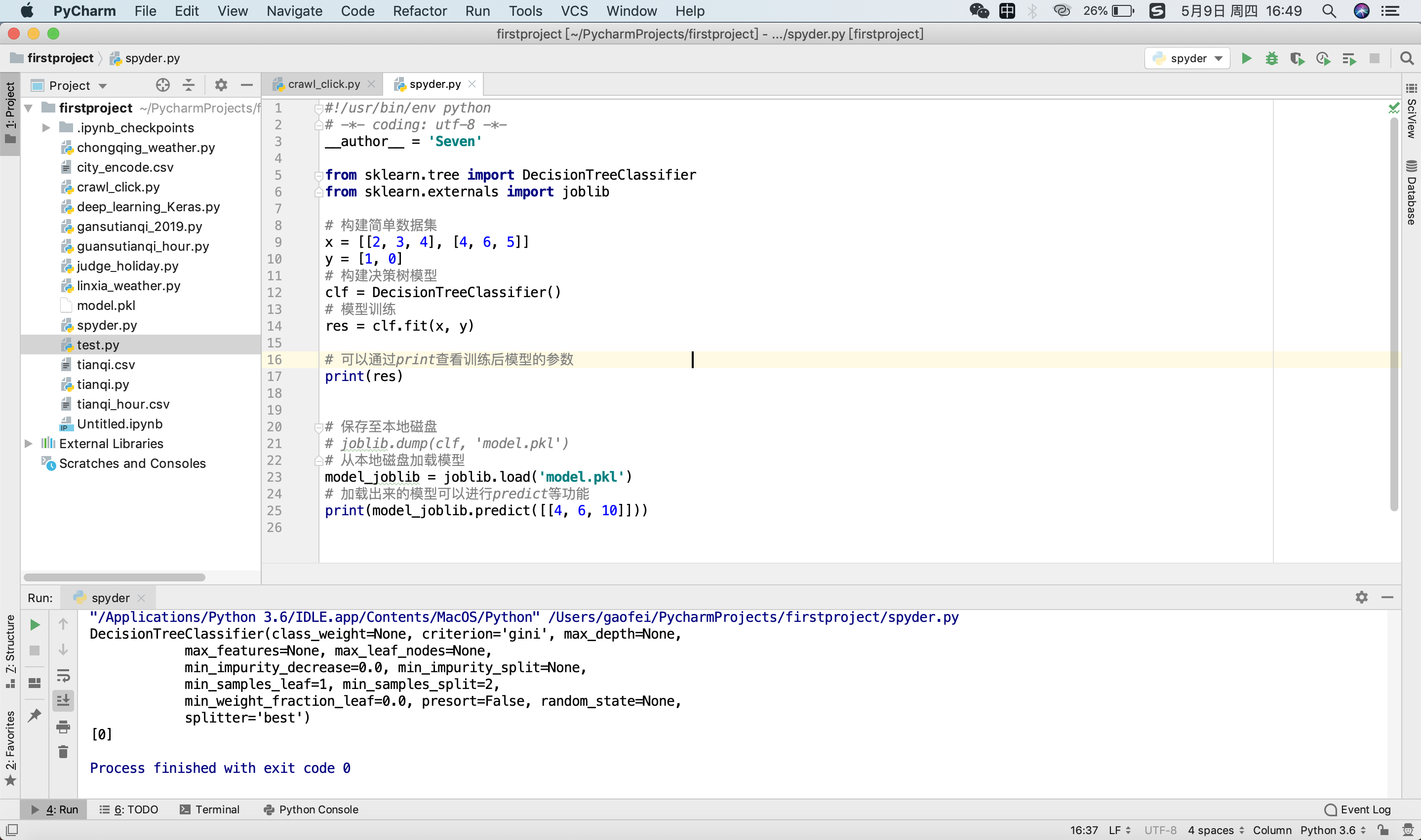Open Run tool window settings gear
The image size is (1421, 840).
(x=1361, y=597)
